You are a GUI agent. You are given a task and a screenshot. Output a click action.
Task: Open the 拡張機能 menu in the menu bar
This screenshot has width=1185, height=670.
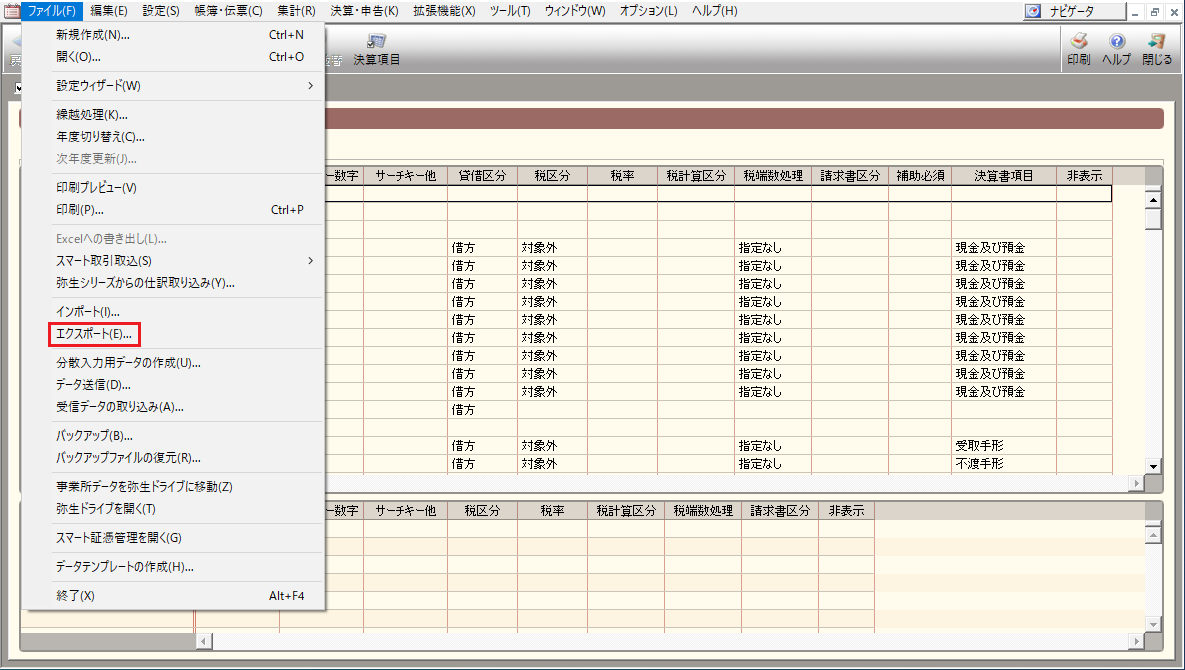pos(444,11)
